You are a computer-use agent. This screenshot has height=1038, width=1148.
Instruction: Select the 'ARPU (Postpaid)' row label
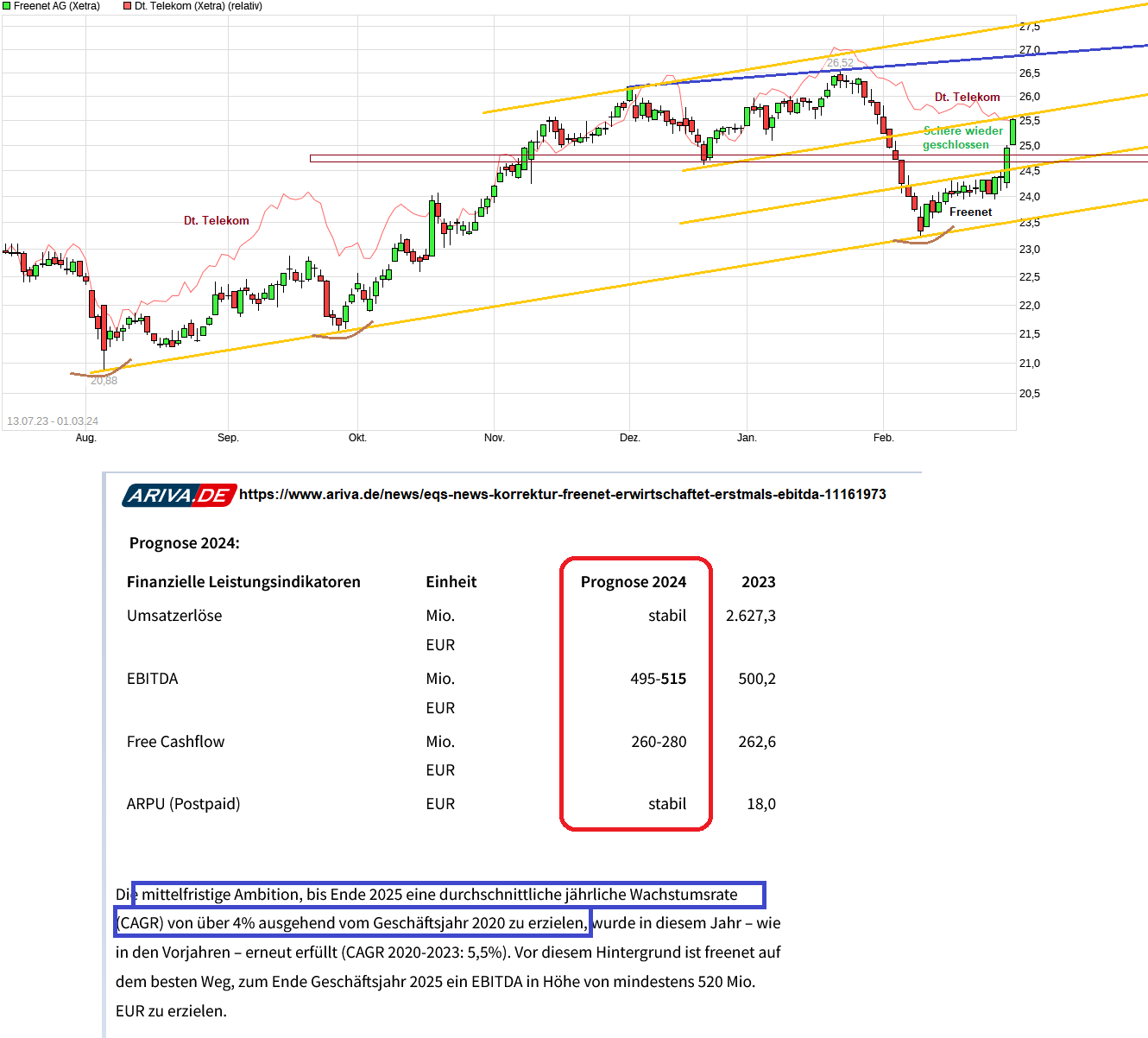(184, 804)
